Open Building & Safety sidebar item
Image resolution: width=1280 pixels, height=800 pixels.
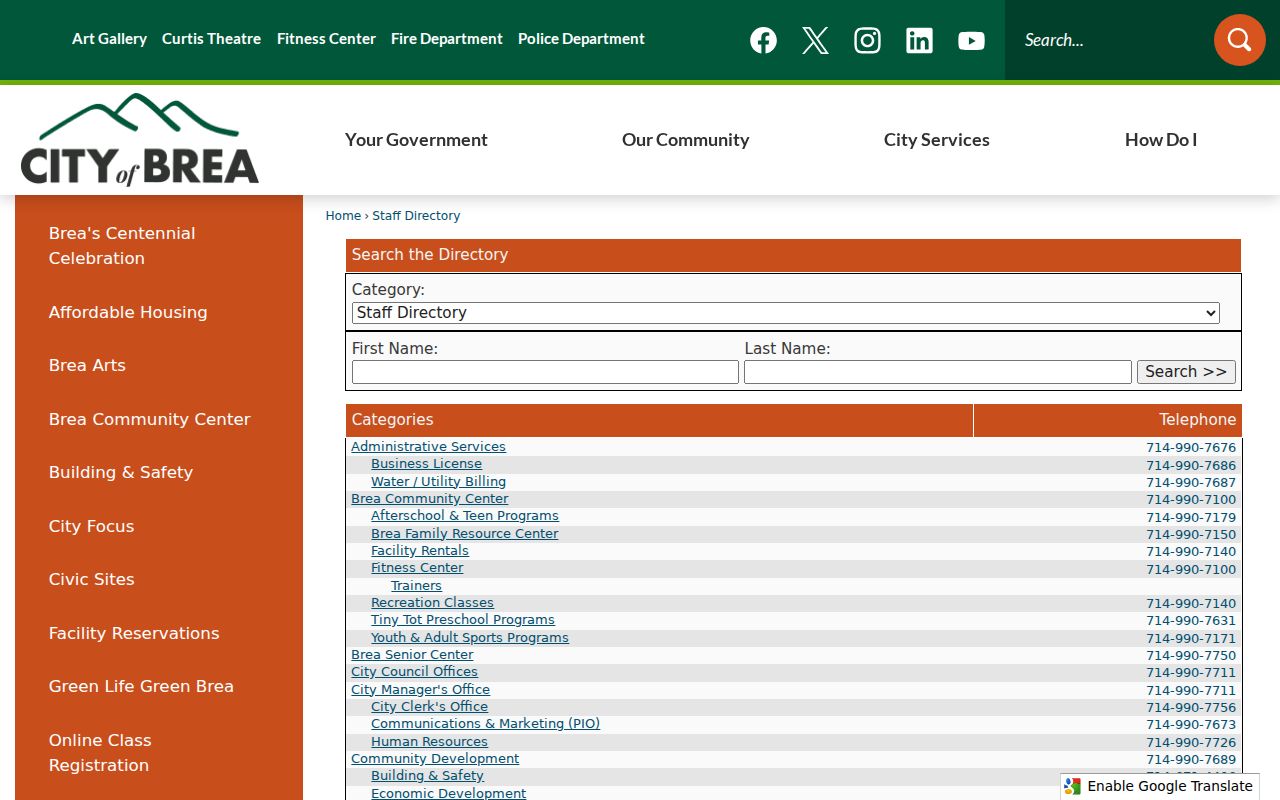pos(121,472)
